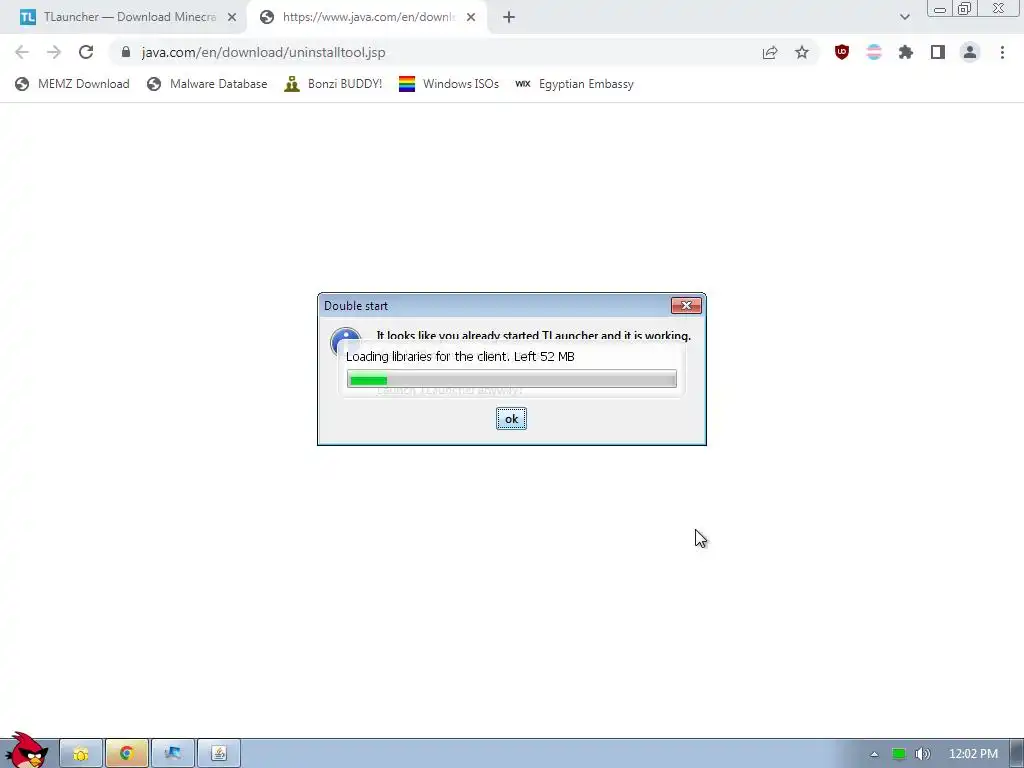This screenshot has height=768, width=1024.
Task: Open the 12:02 PM clock
Action: point(973,754)
